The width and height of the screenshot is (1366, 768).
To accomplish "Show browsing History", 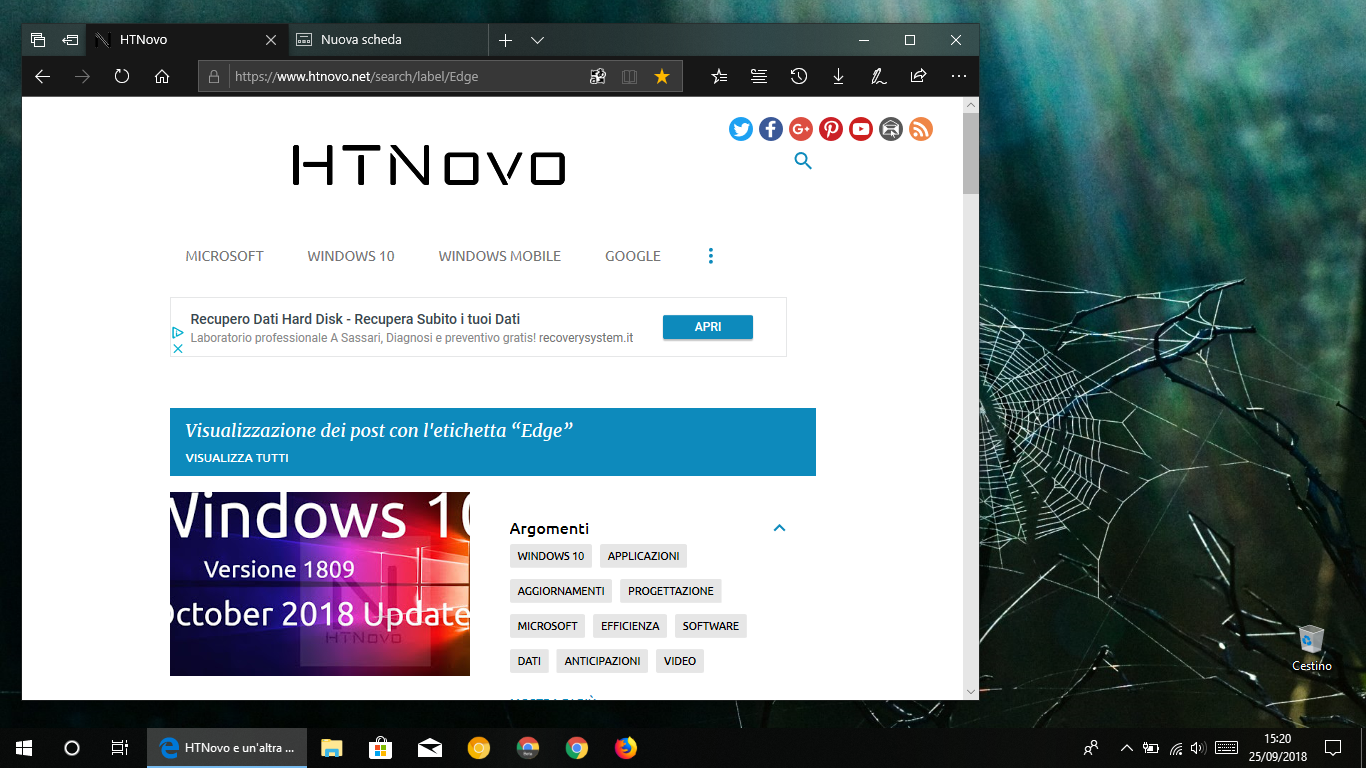I will pyautogui.click(x=799, y=76).
